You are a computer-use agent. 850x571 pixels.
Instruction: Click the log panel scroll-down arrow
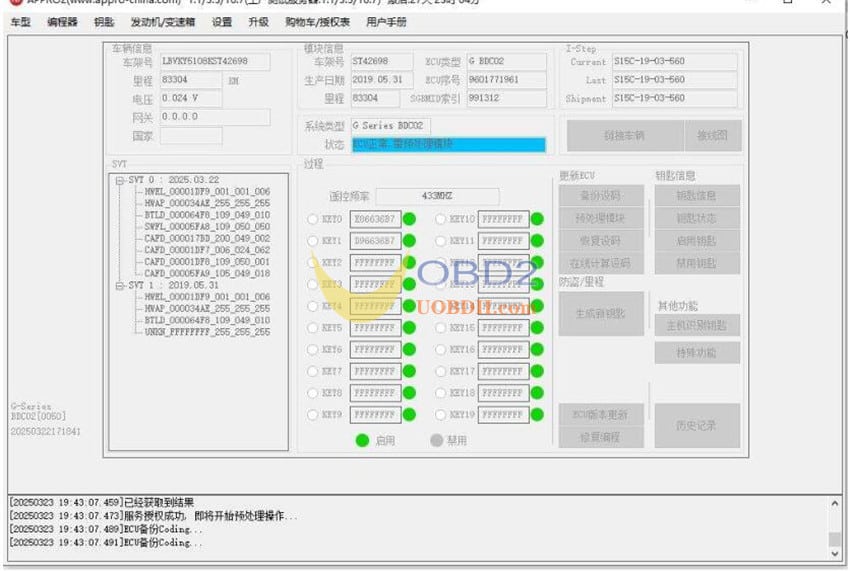(x=835, y=554)
